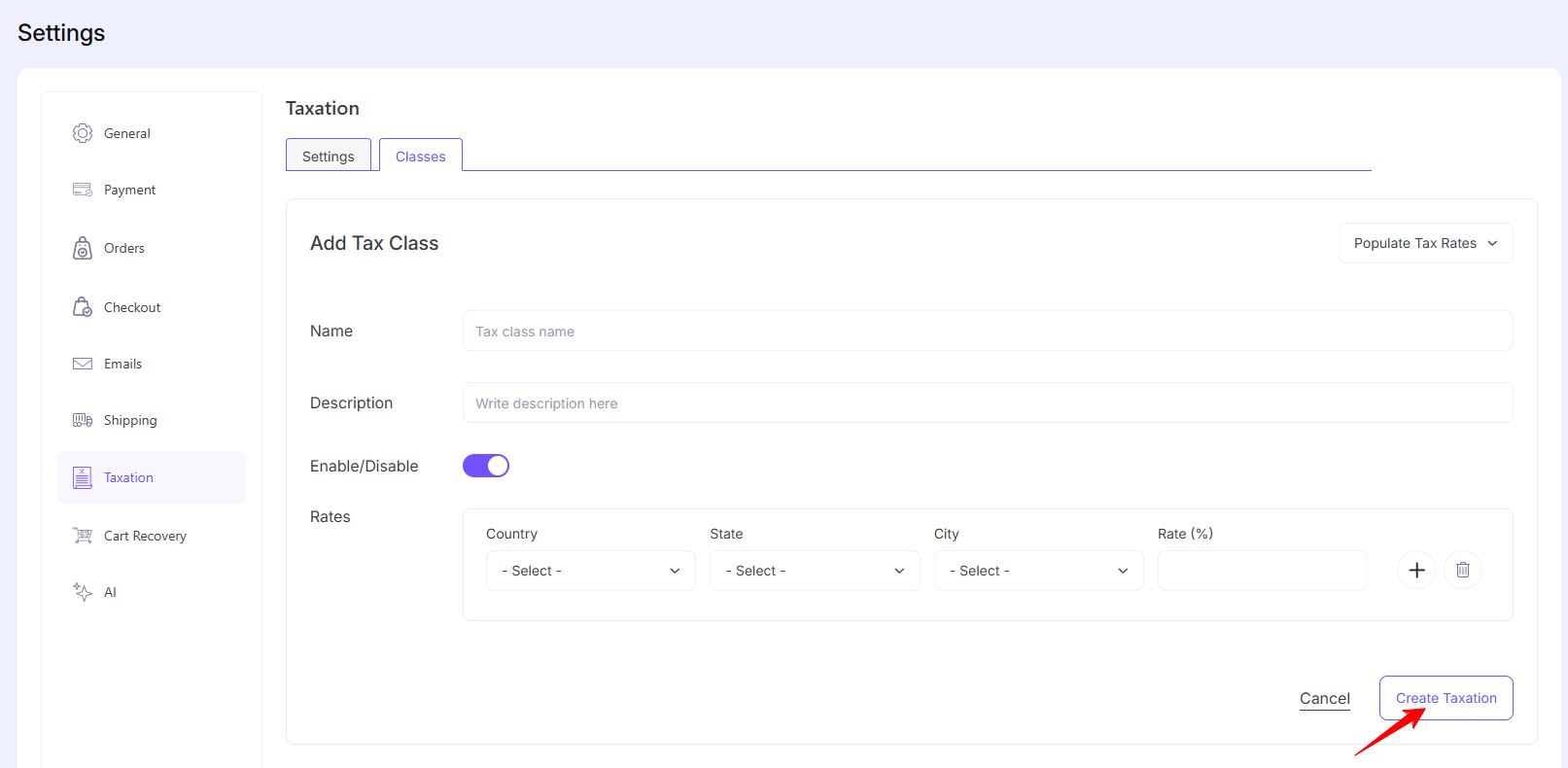Click the Create Taxation button
The height and width of the screenshot is (768, 1568).
pos(1446,698)
